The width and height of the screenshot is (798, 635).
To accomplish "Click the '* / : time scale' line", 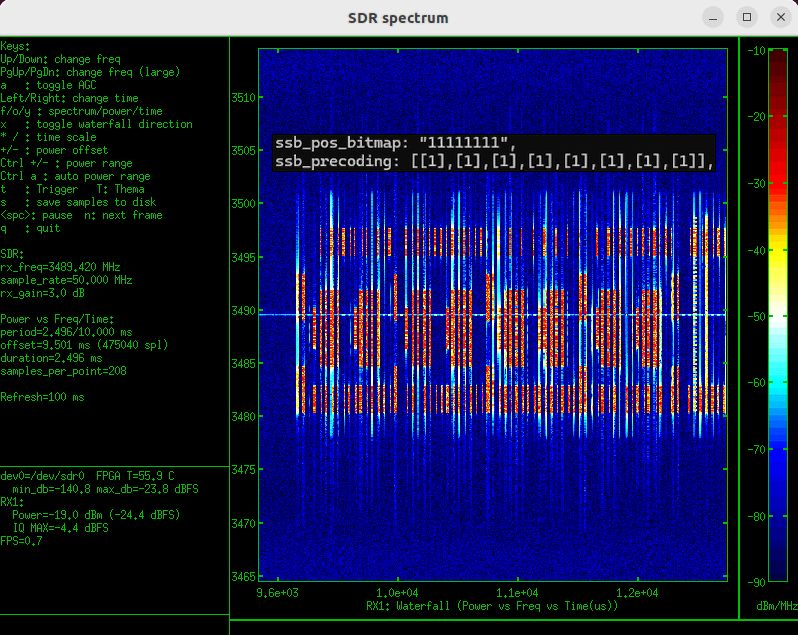I will click(x=48, y=137).
